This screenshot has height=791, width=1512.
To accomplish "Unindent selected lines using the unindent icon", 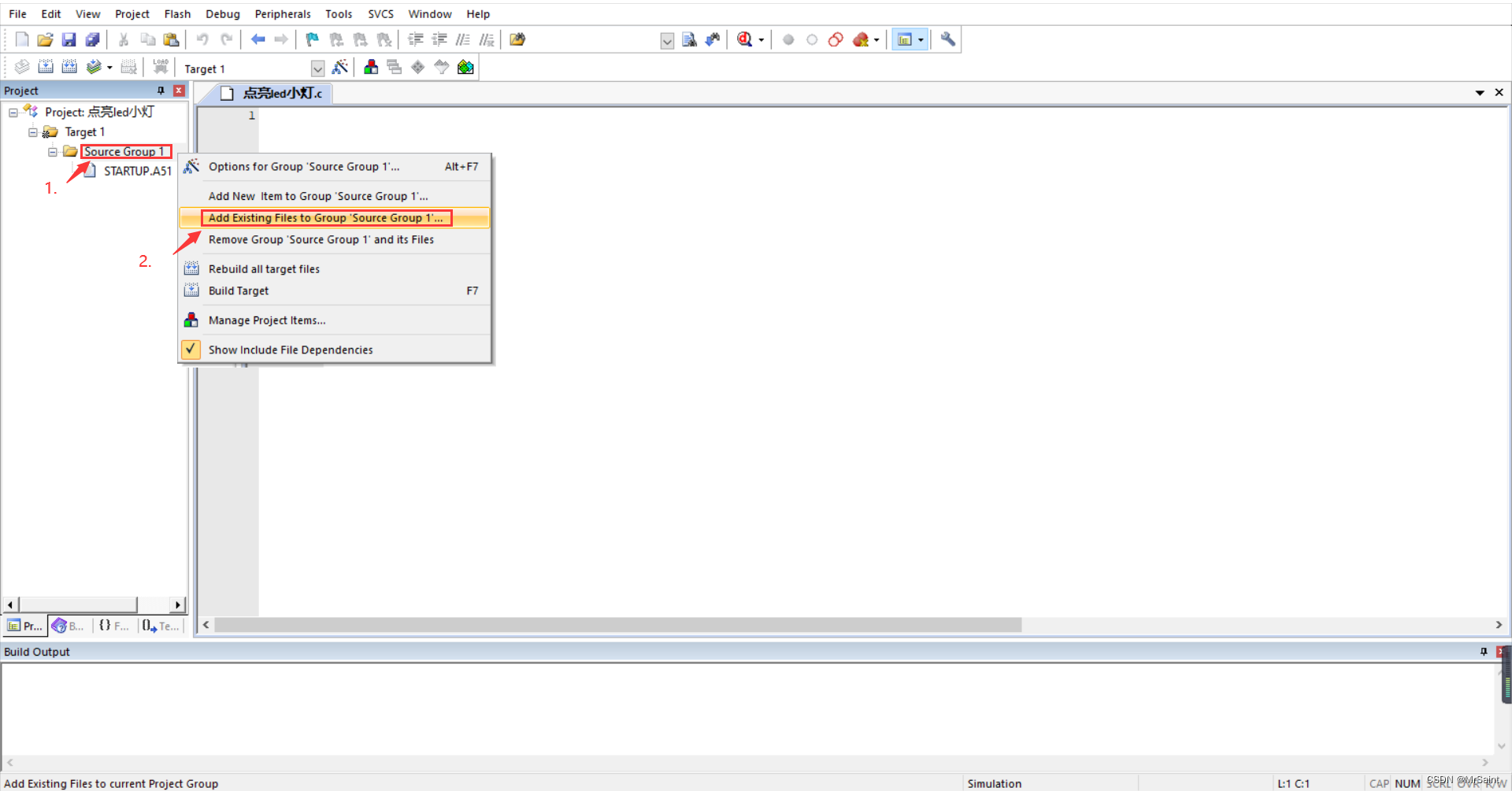I will (x=439, y=39).
